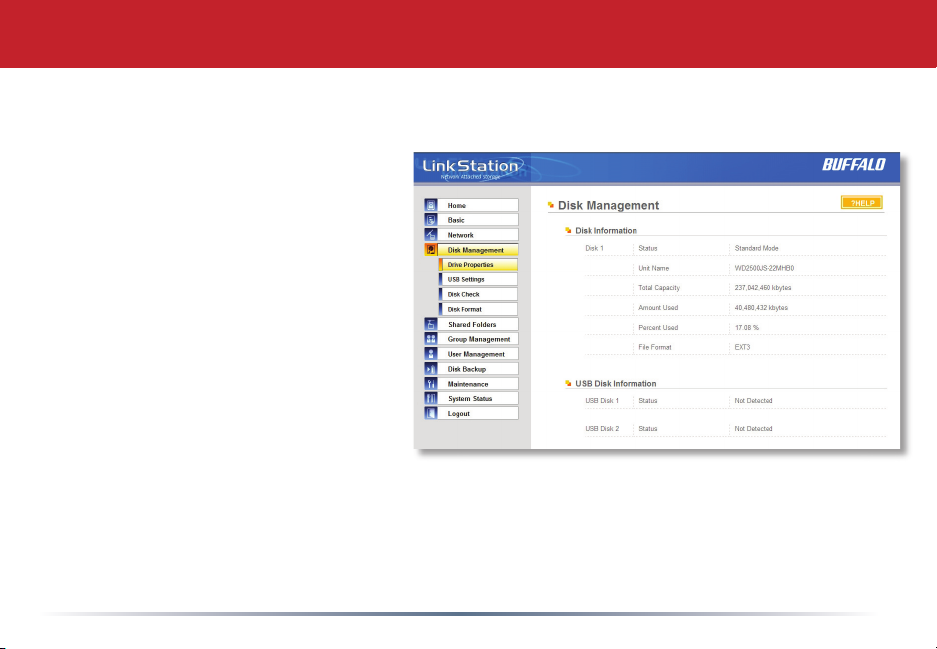Click the 'Percent Used' label
The image size is (937, 649).
pyautogui.click(x=658, y=327)
